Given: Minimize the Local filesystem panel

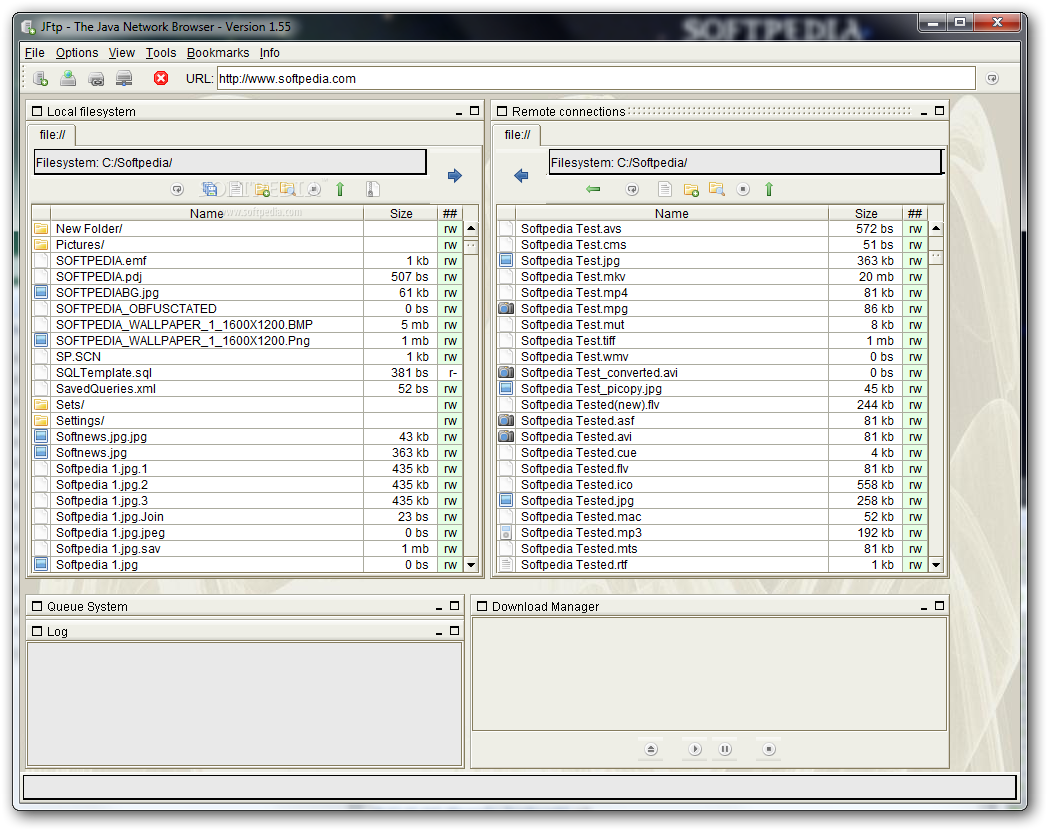Looking at the screenshot, I should (x=459, y=112).
